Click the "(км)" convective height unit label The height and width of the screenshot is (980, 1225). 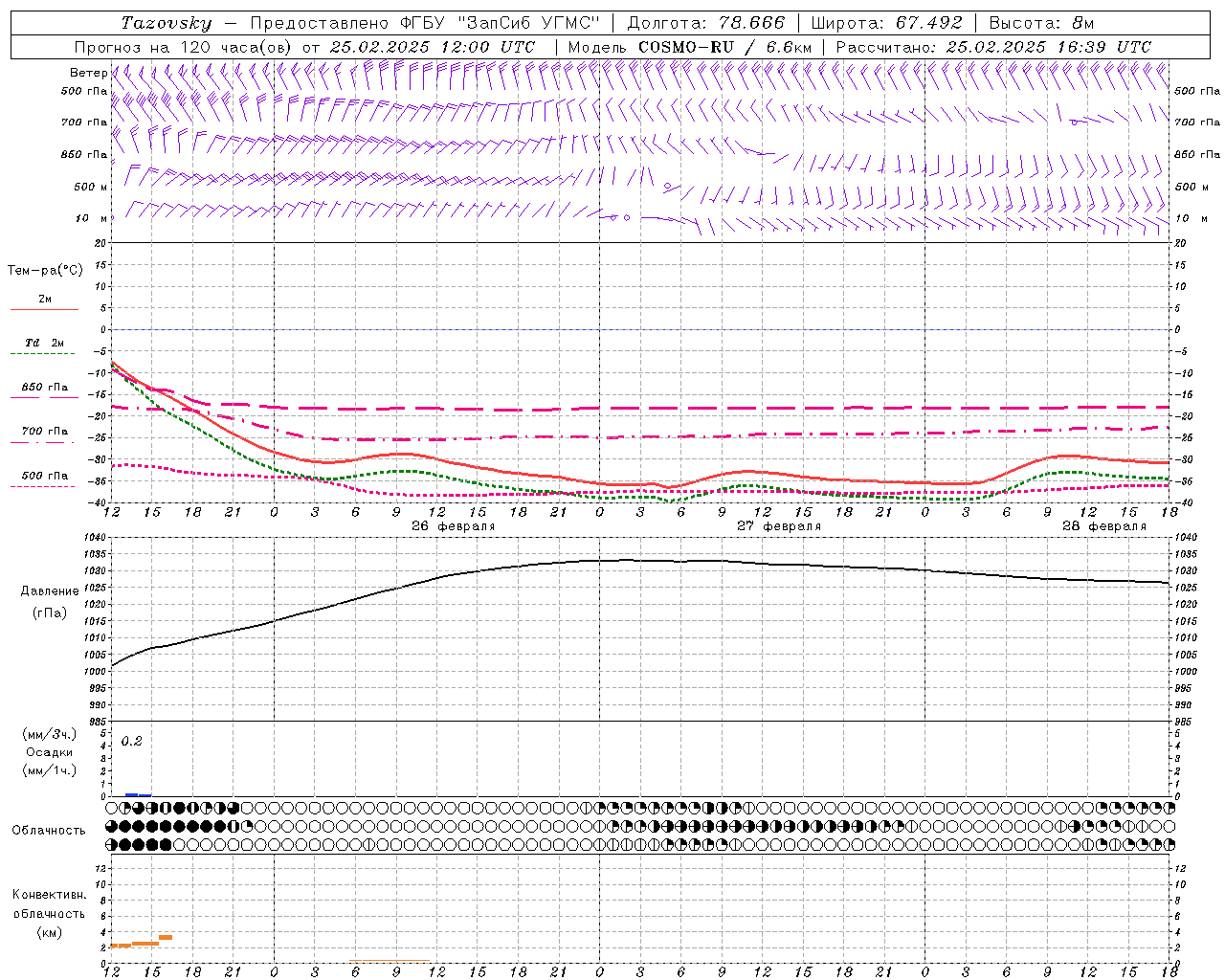pos(49,932)
